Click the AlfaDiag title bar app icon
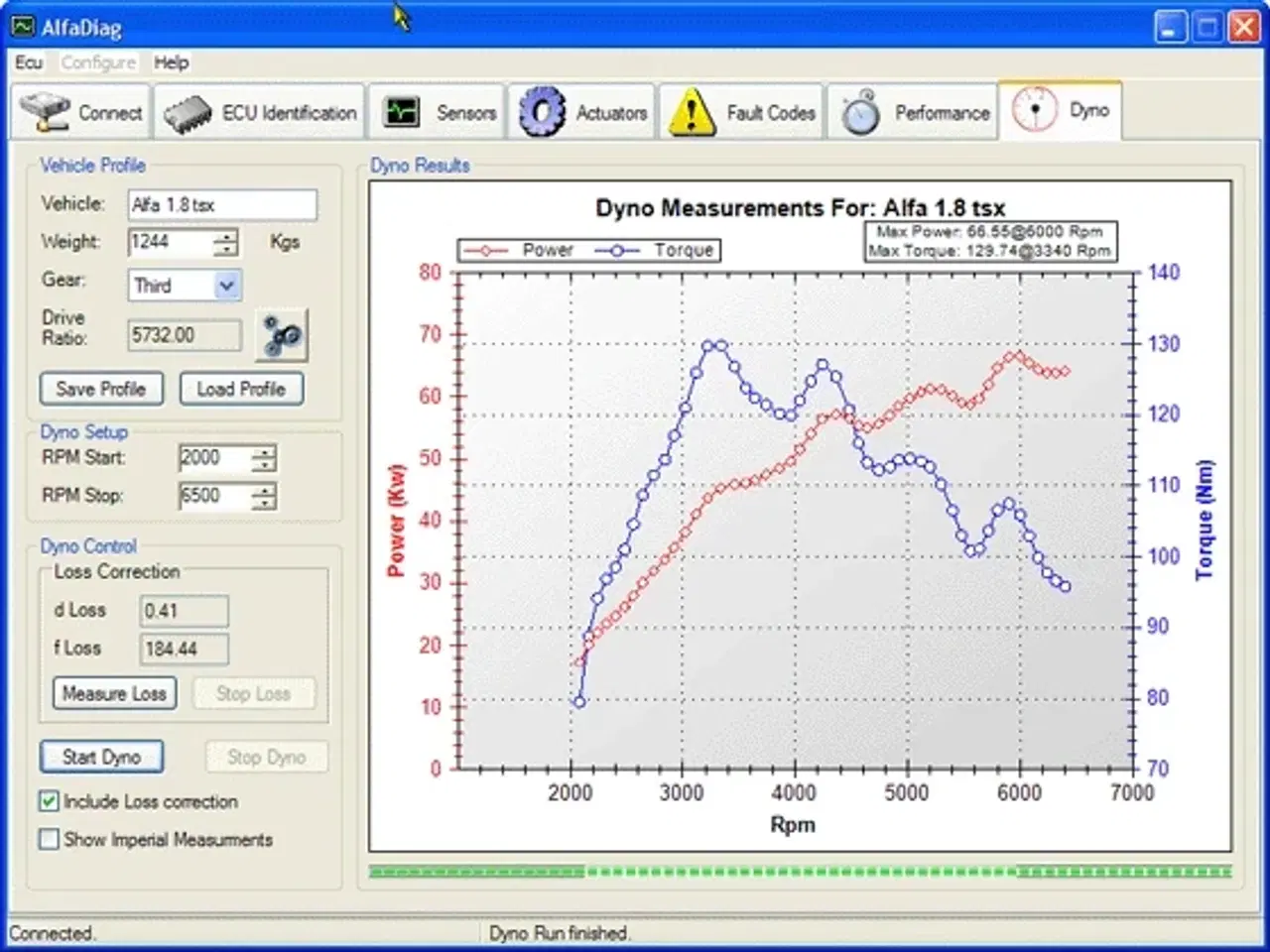 (x=23, y=26)
